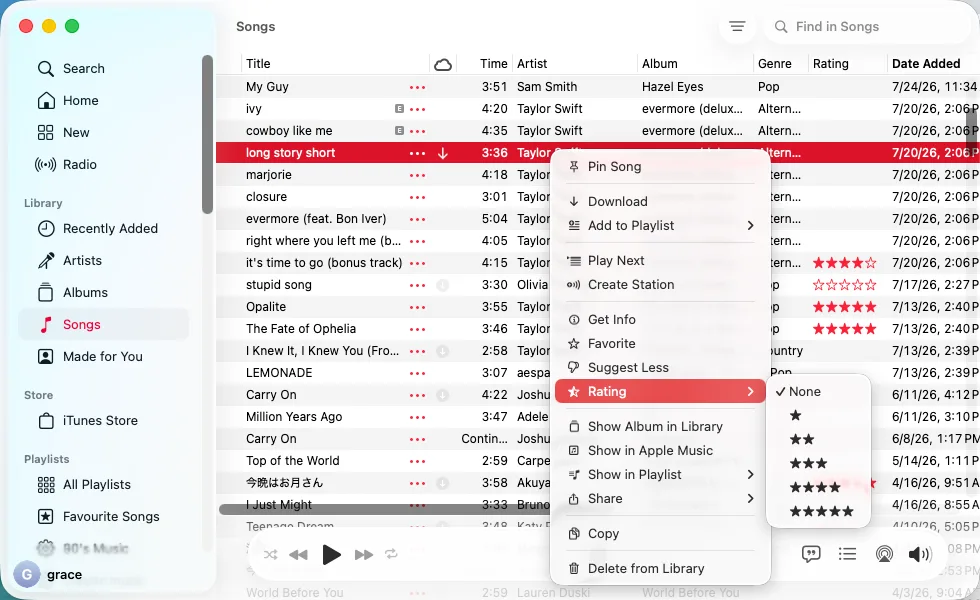Open the filter/sort options icon
Viewport: 980px width, 600px height.
pyautogui.click(x=738, y=26)
